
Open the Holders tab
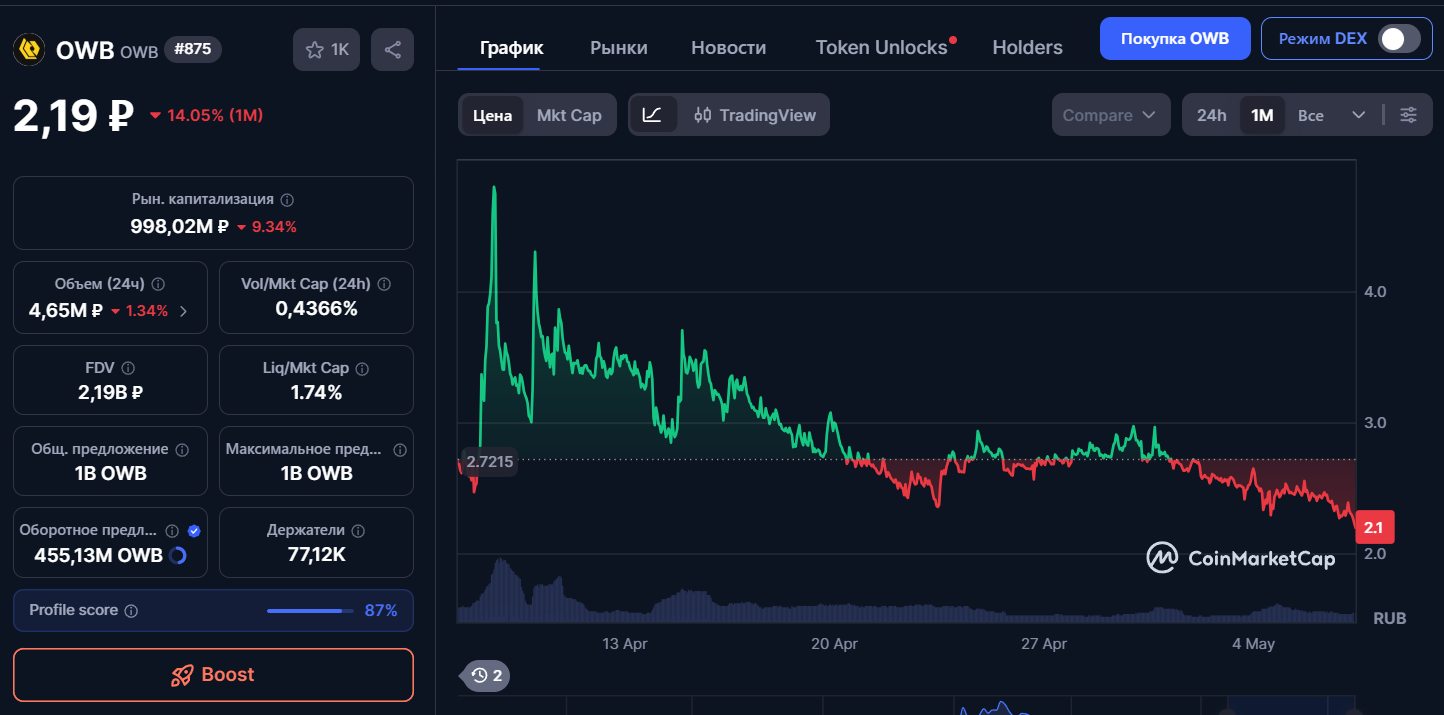coord(1027,47)
